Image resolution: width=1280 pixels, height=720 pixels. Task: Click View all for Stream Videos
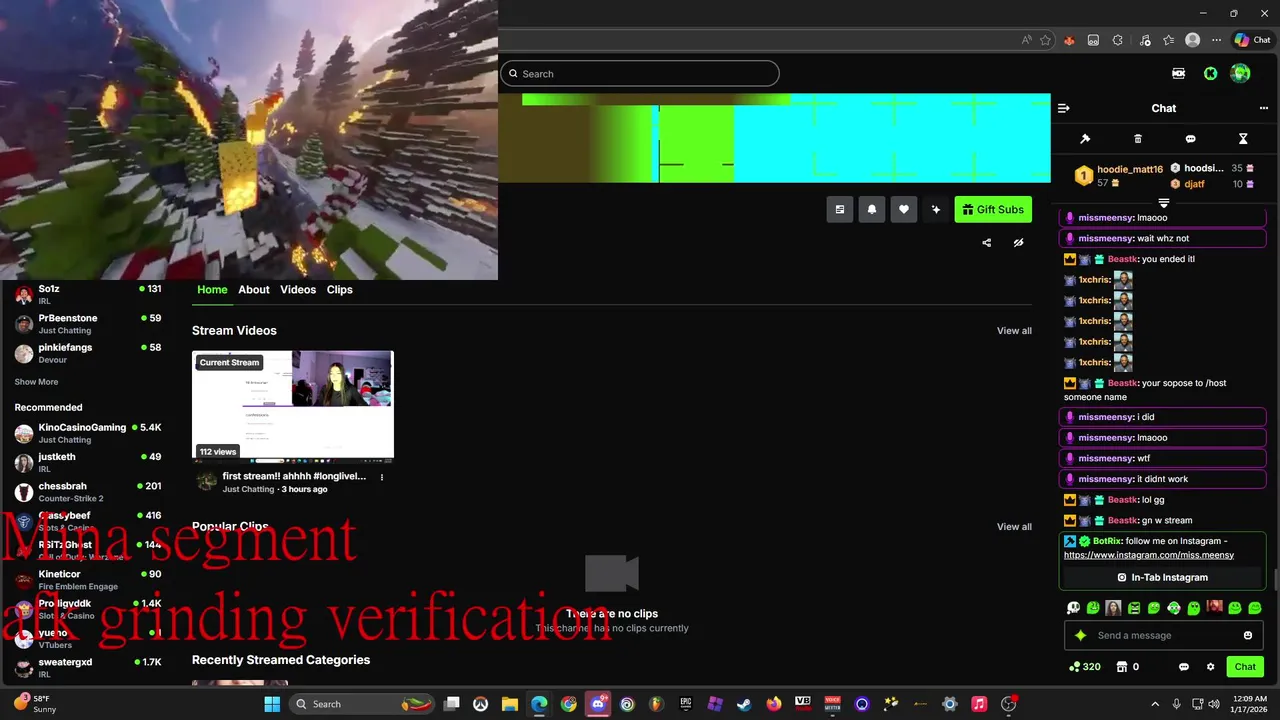point(1014,331)
